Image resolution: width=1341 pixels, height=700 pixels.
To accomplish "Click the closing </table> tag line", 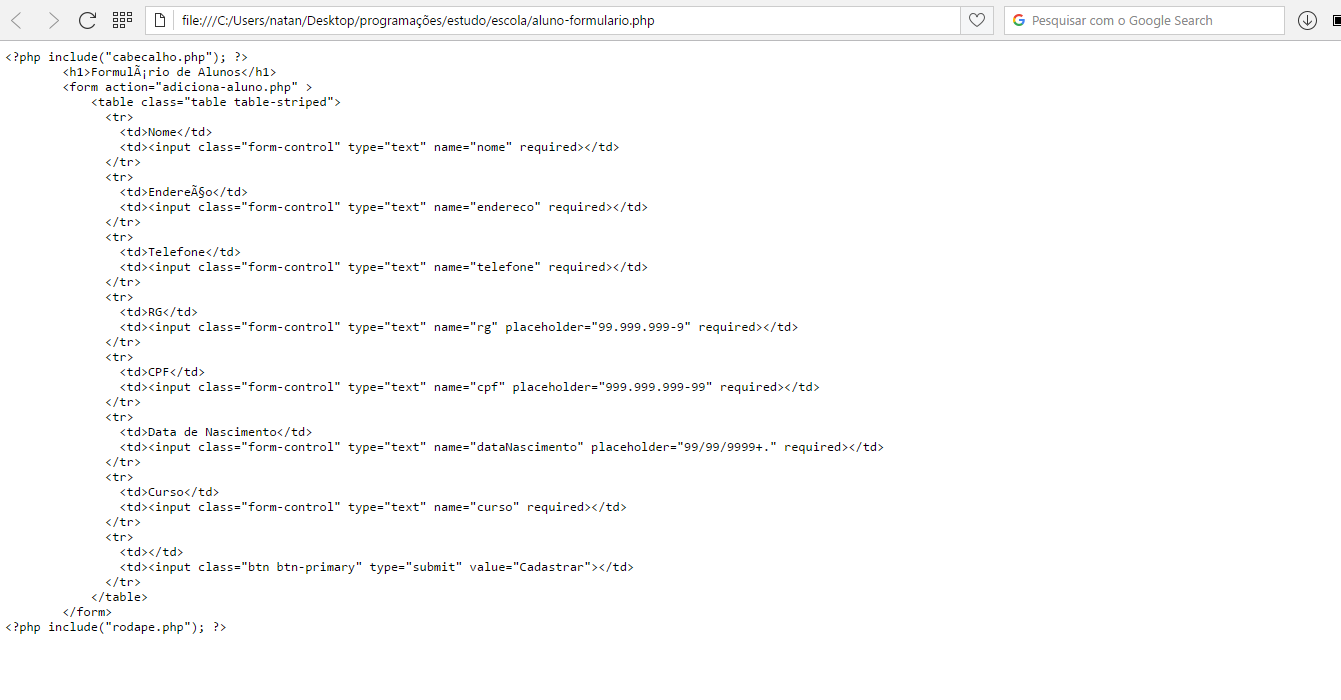I will (119, 597).
